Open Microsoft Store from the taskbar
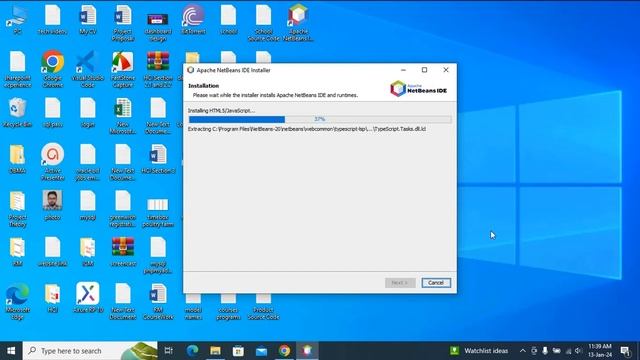The width and height of the screenshot is (640, 360). (x=238, y=351)
